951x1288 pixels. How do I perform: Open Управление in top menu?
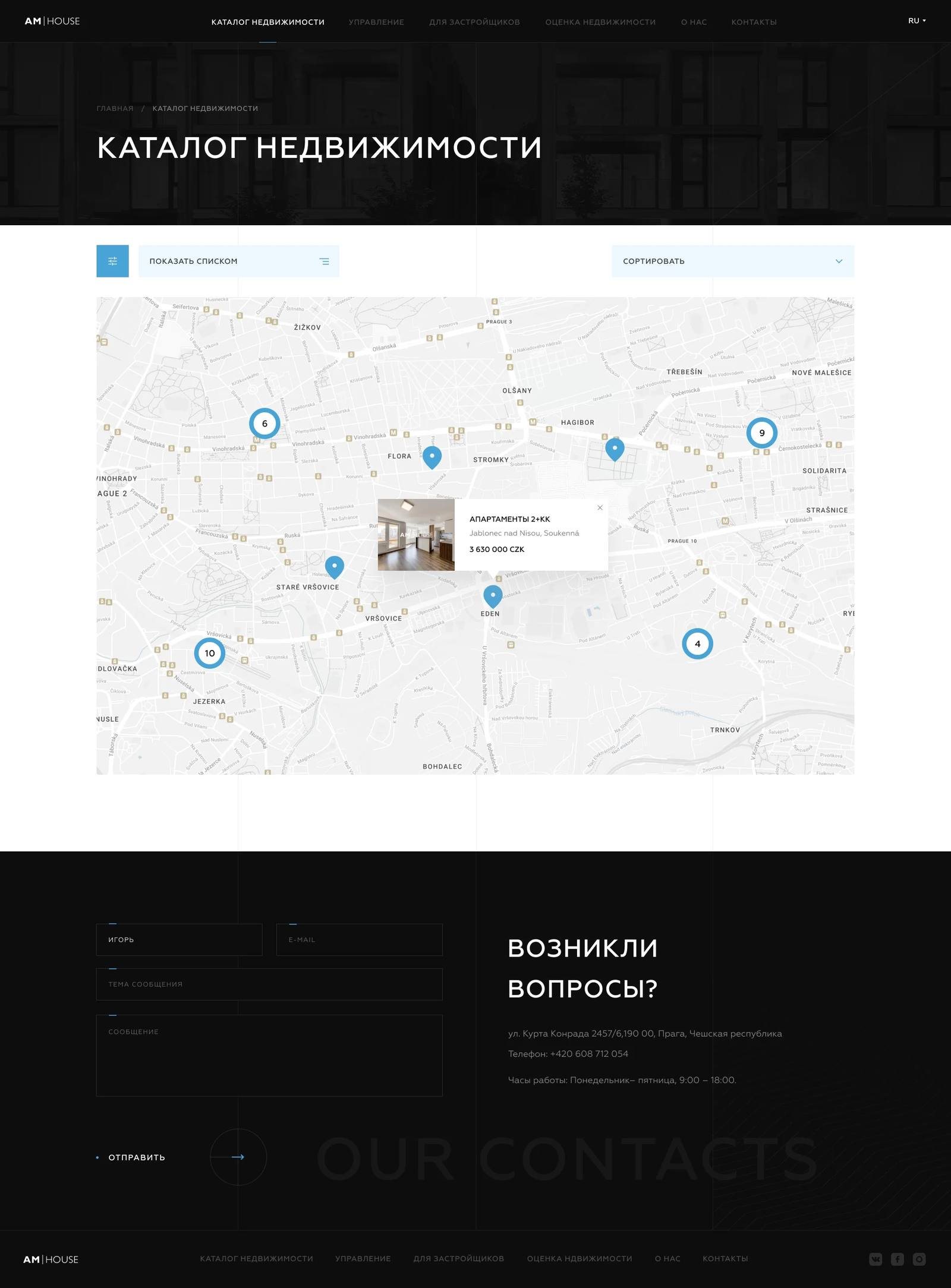point(376,22)
